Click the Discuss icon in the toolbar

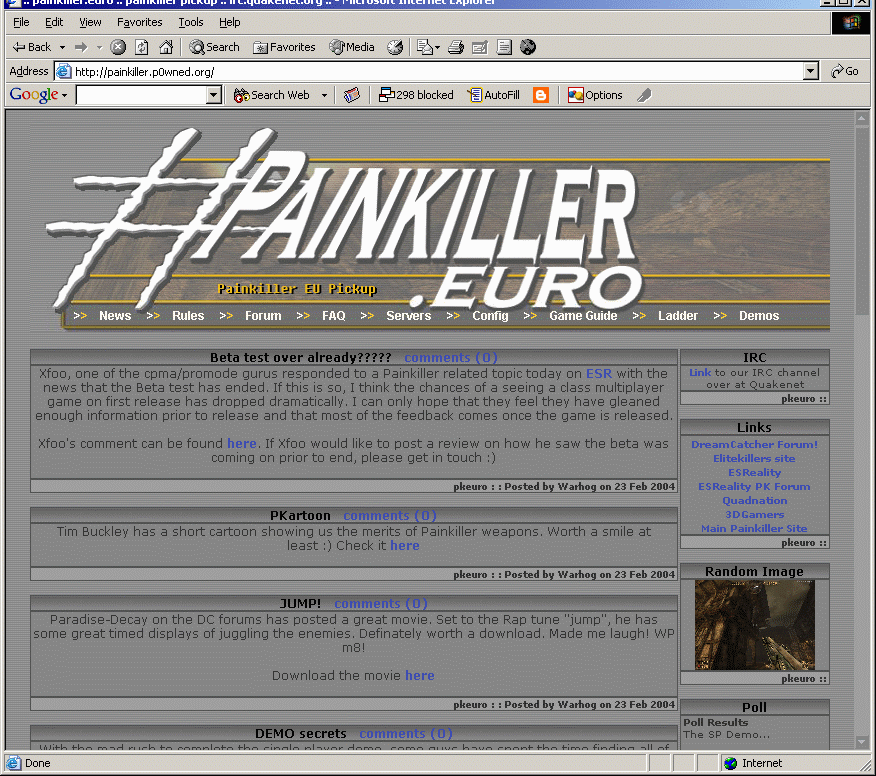[x=504, y=47]
